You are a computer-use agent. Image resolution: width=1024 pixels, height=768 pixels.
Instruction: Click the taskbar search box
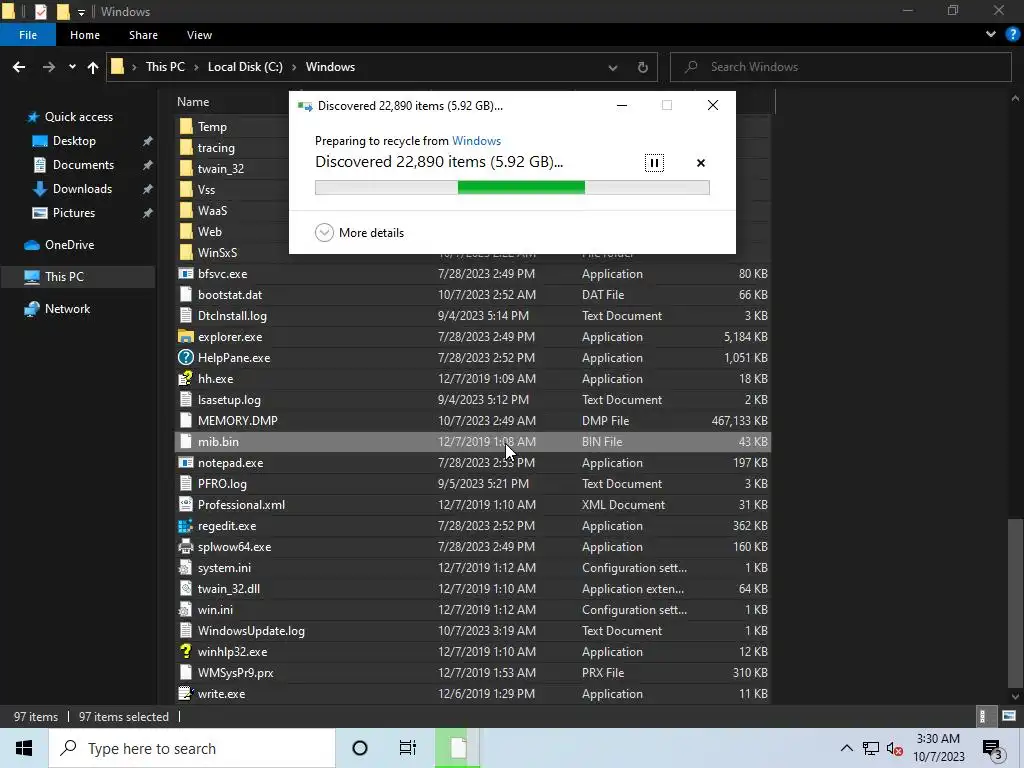coord(192,748)
